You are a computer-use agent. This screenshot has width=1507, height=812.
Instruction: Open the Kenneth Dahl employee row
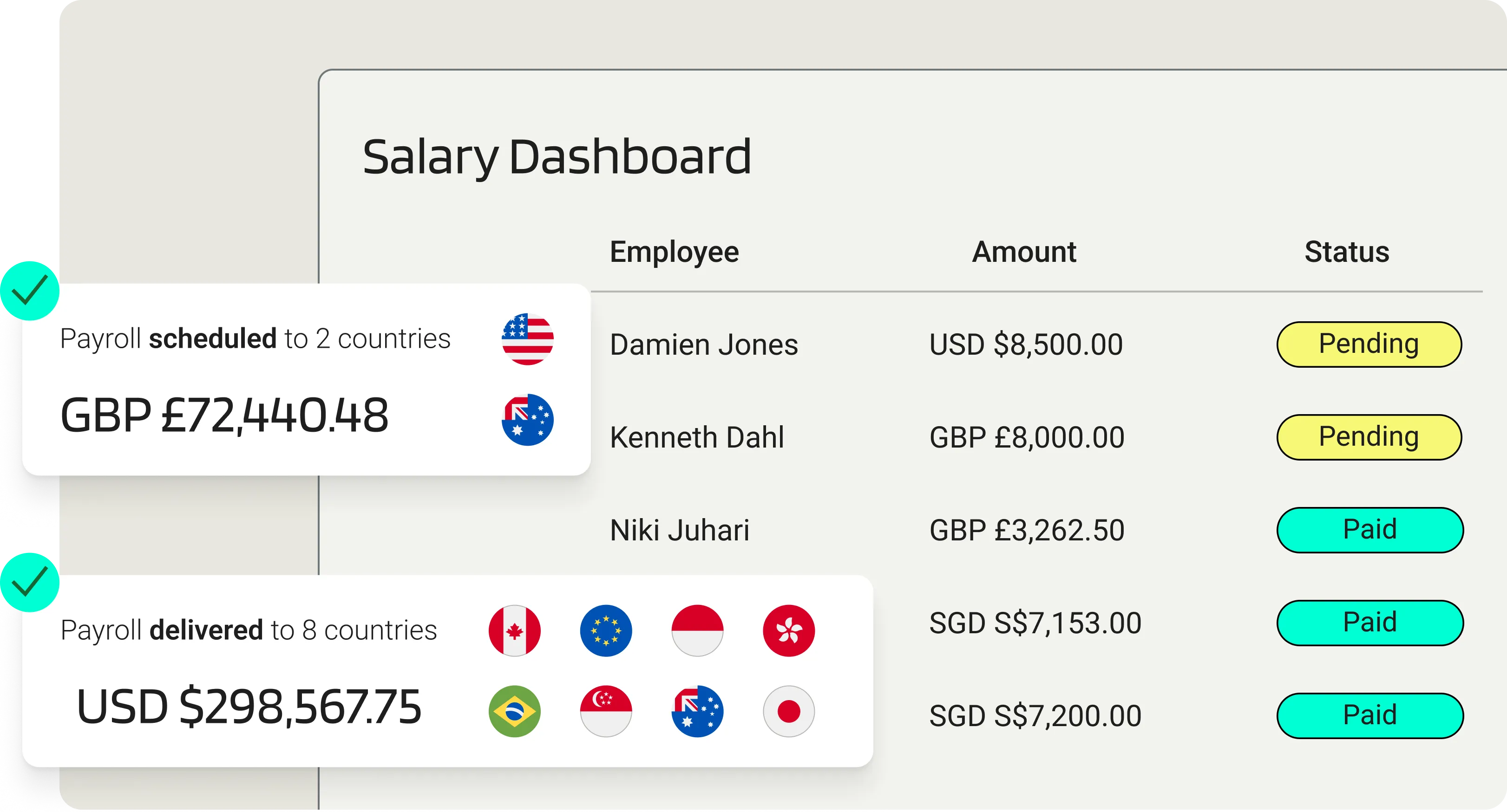tap(1035, 437)
